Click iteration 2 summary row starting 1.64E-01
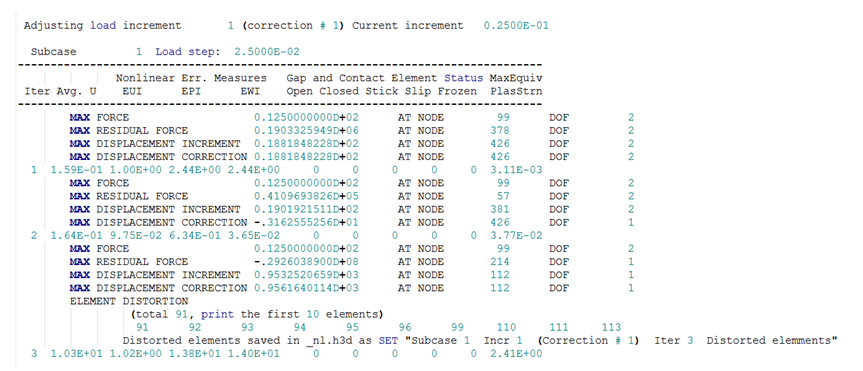This screenshot has width=863, height=371. click(286, 236)
